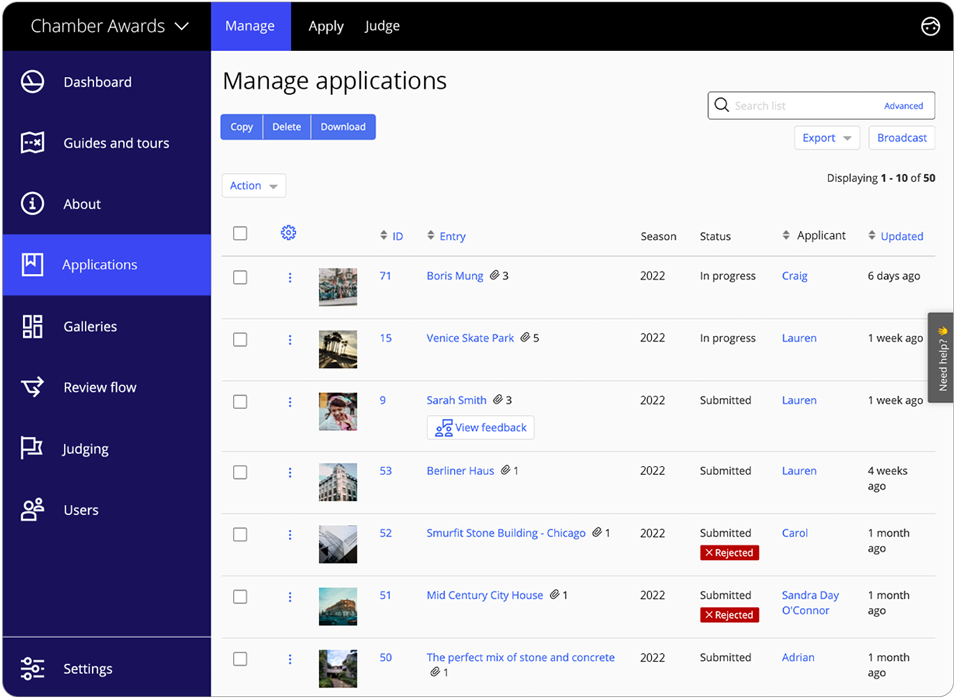Expand the Export dropdown
Image resolution: width=954 pixels, height=700 pixels.
pos(826,138)
